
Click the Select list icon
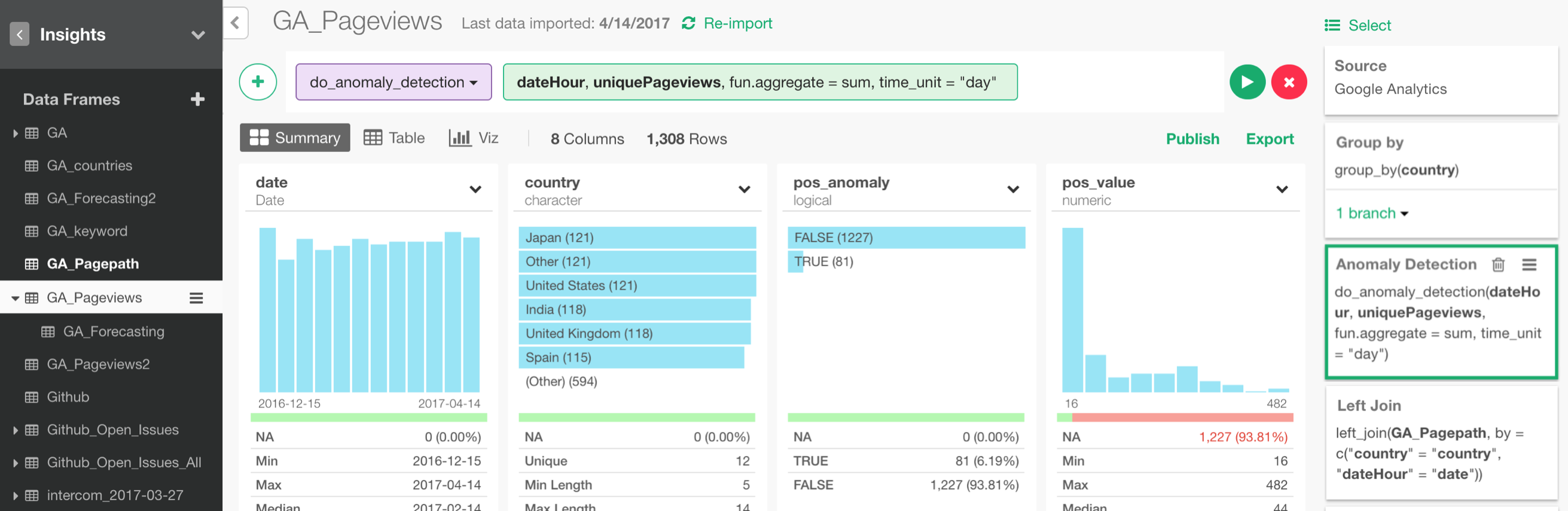tap(1332, 25)
